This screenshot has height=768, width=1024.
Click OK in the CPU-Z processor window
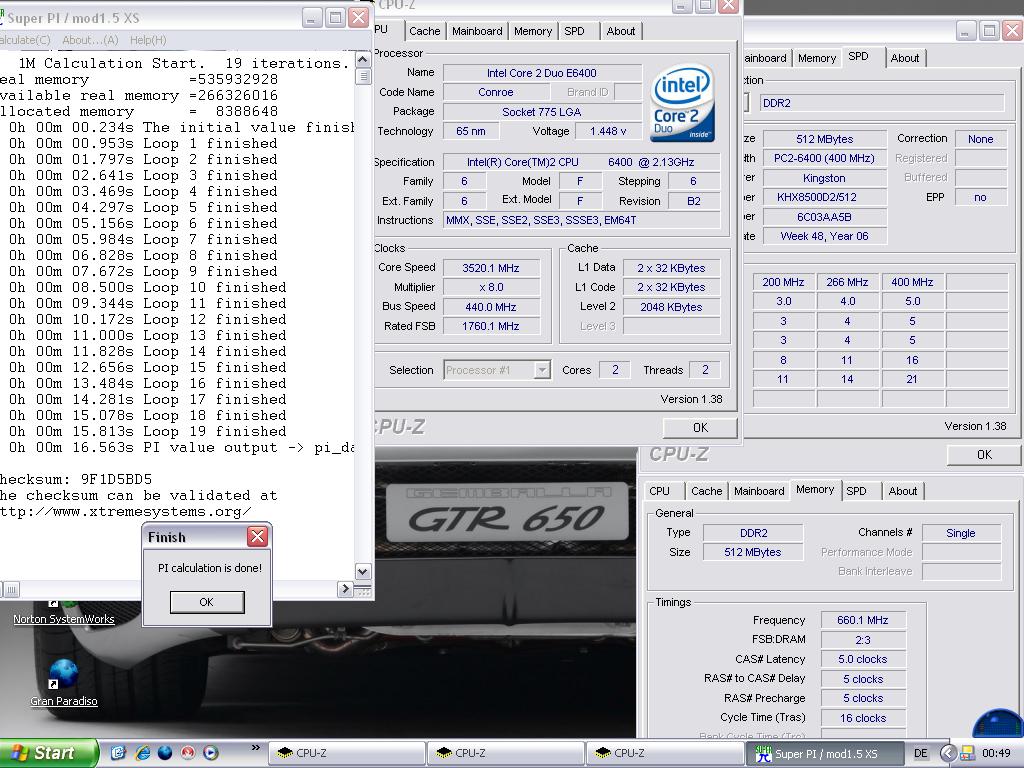coord(700,428)
